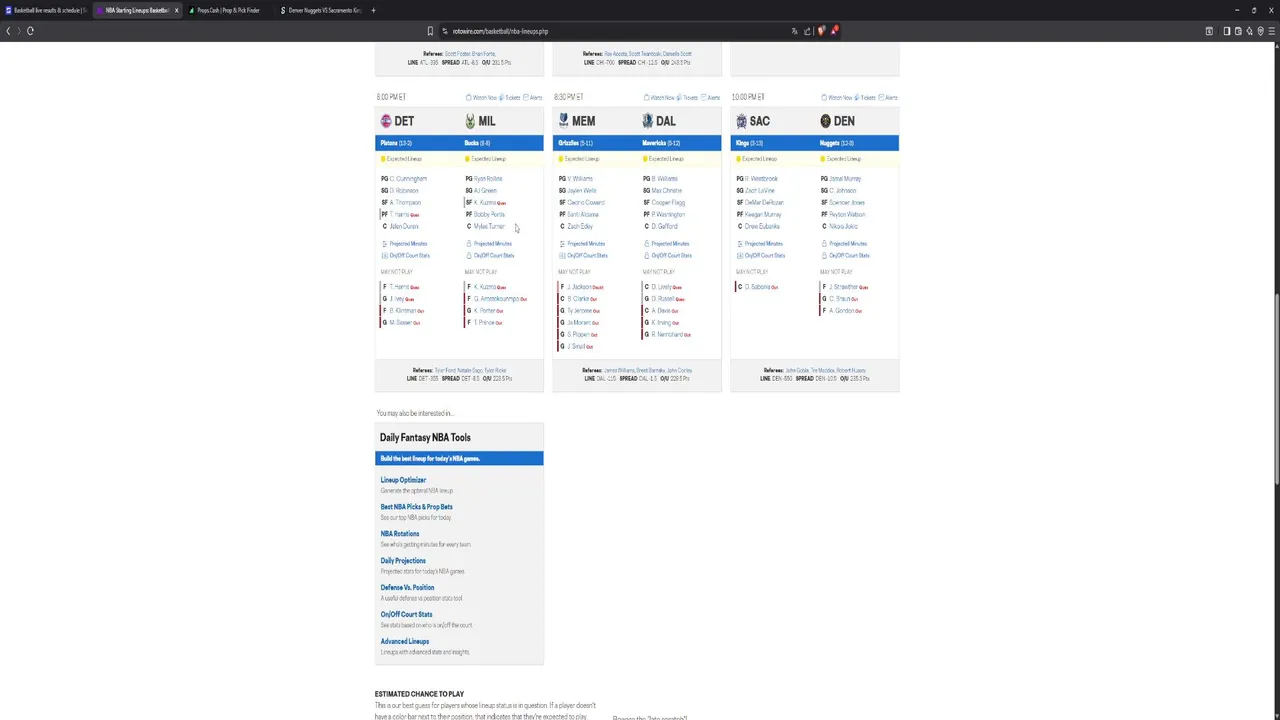Open Watch Now link for DET-MIL game

tap(482, 97)
